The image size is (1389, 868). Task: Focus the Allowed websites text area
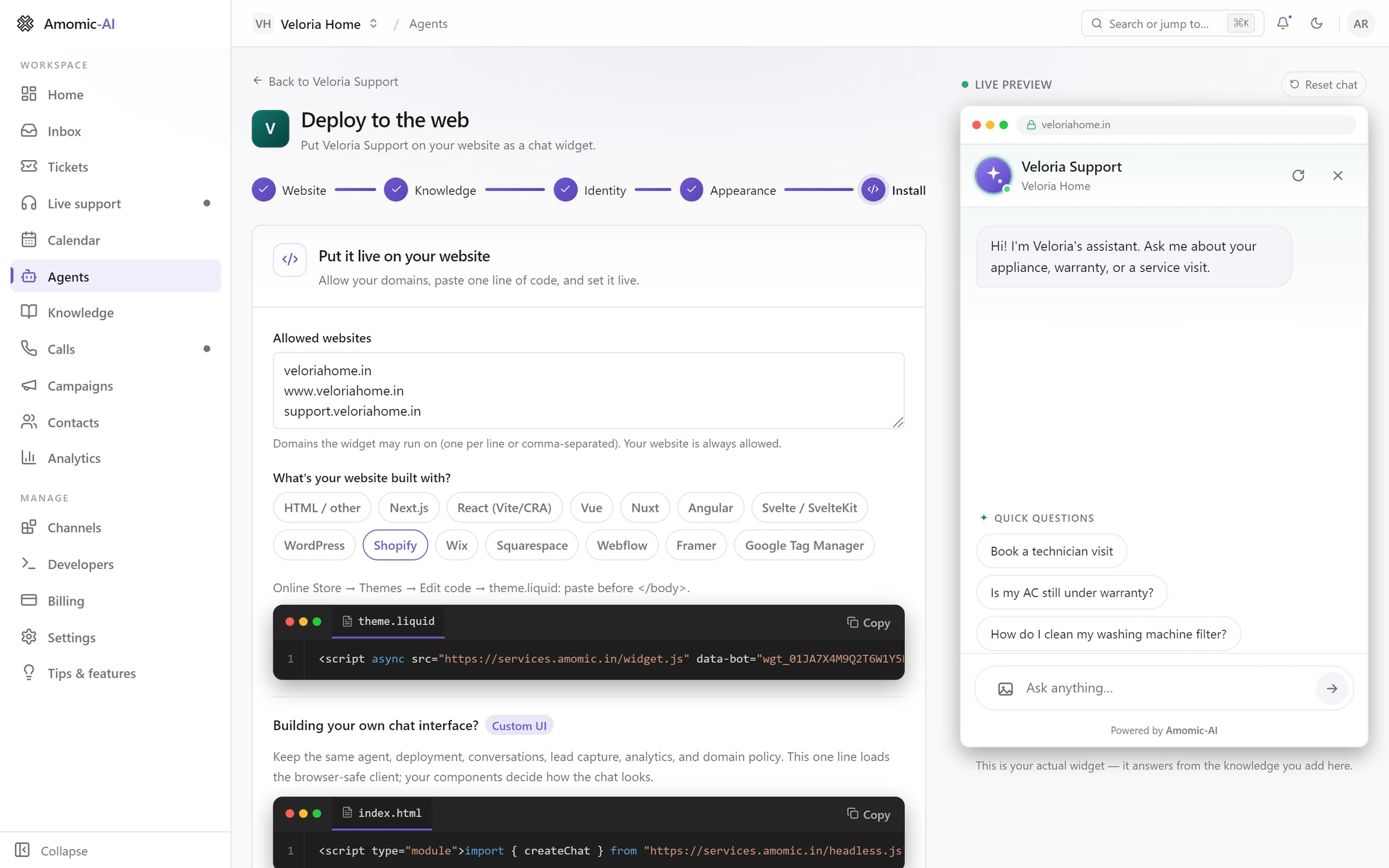[x=588, y=391]
